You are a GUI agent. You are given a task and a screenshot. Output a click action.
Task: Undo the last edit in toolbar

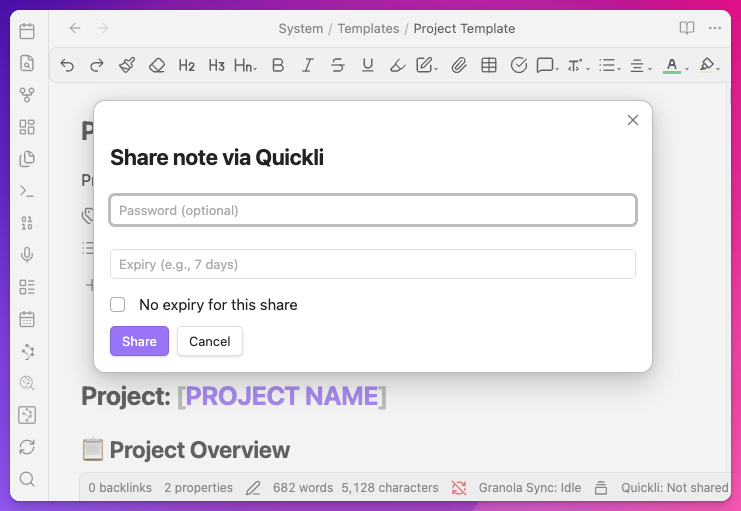click(x=68, y=65)
